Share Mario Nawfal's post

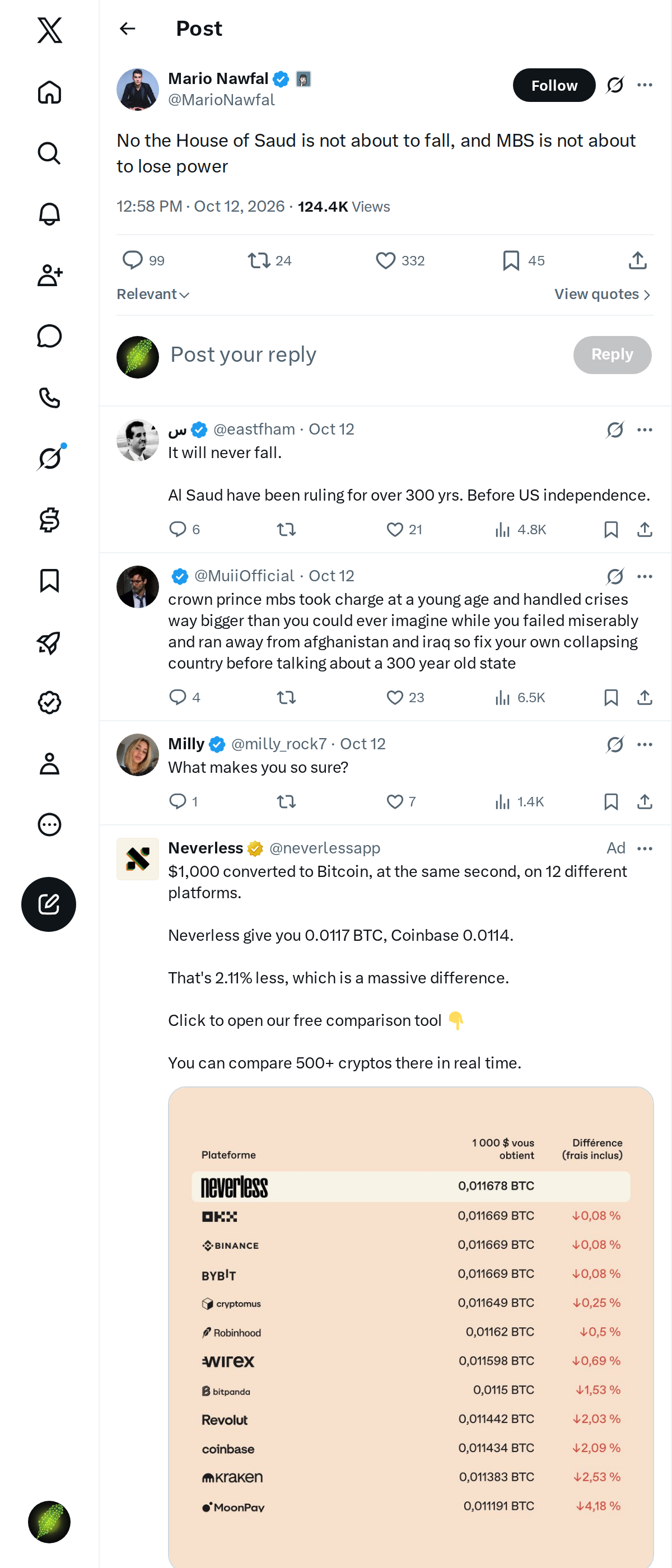click(637, 260)
